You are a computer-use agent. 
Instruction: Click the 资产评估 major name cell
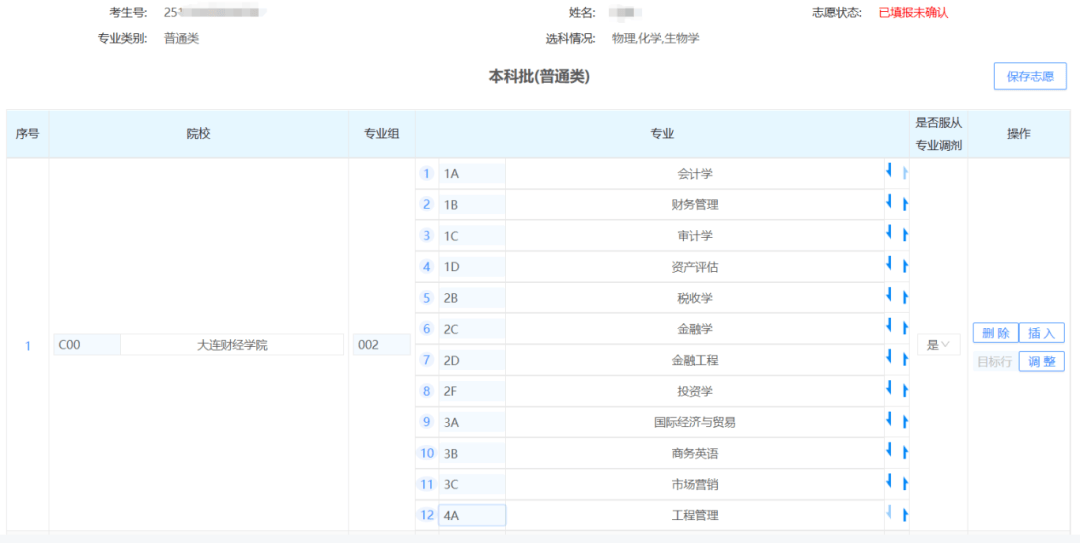point(695,267)
